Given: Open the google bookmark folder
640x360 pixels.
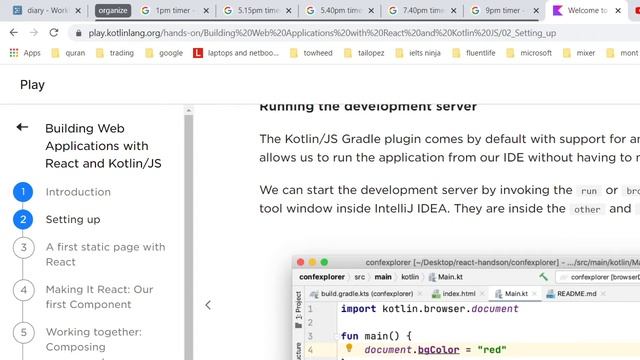Looking at the screenshot, I should tap(164, 53).
